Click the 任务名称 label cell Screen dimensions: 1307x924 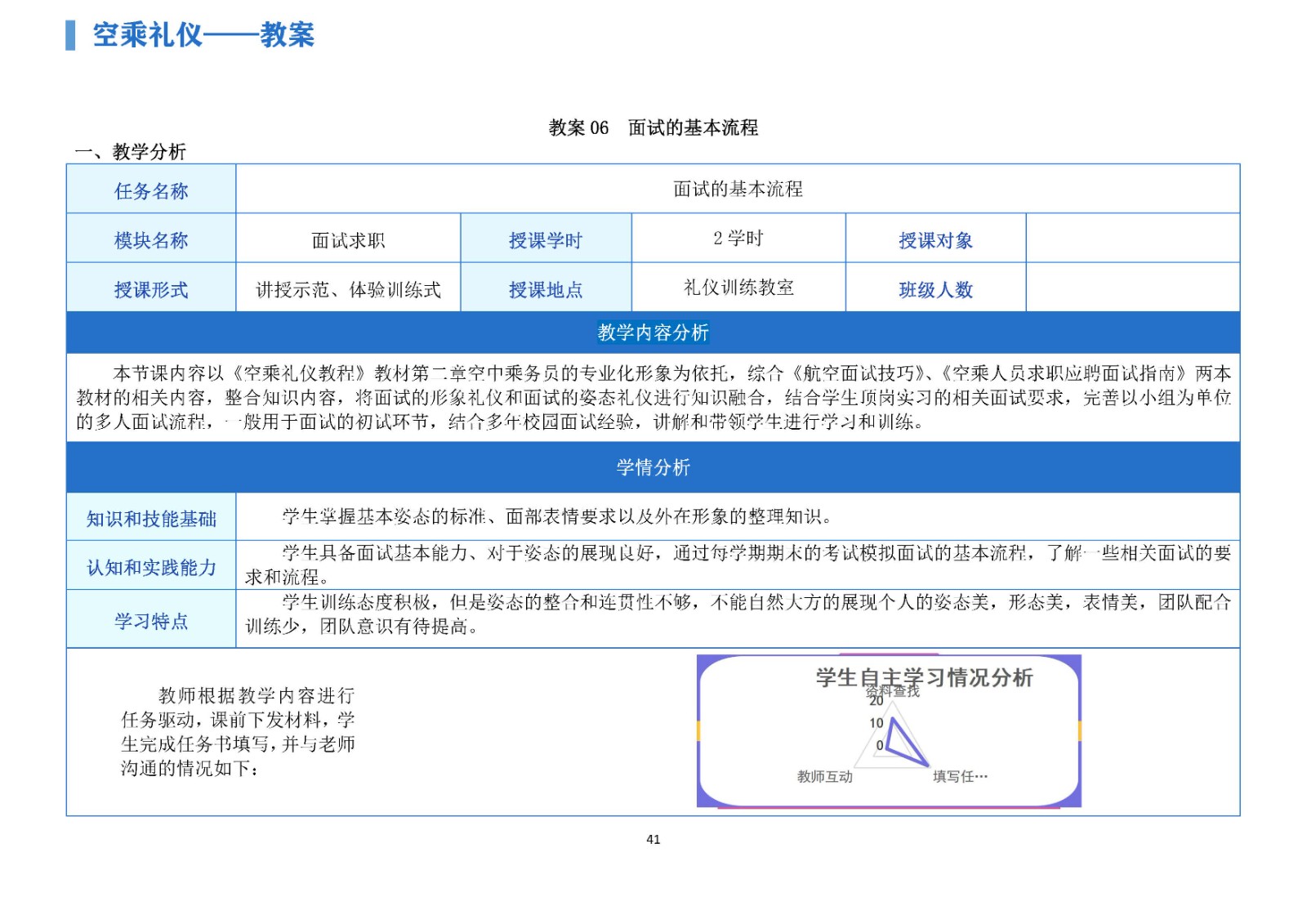[x=151, y=190]
